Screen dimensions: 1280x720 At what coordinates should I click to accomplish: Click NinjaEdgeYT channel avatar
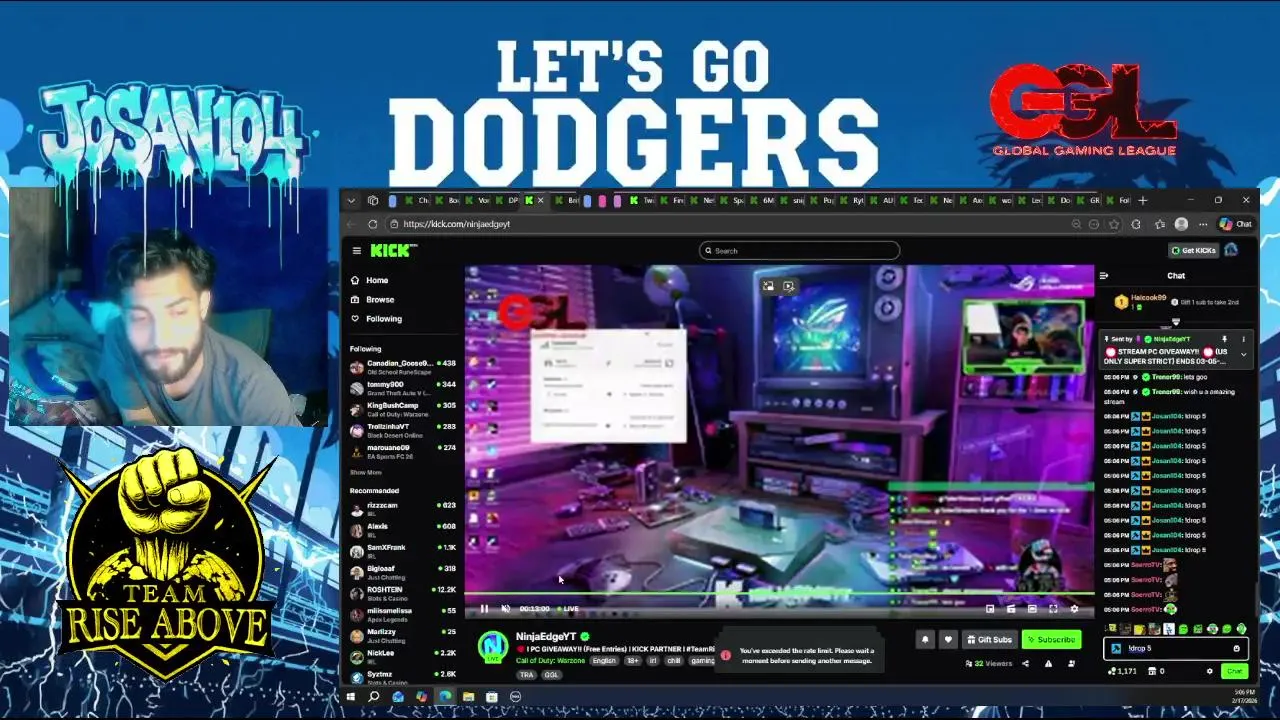pos(492,645)
